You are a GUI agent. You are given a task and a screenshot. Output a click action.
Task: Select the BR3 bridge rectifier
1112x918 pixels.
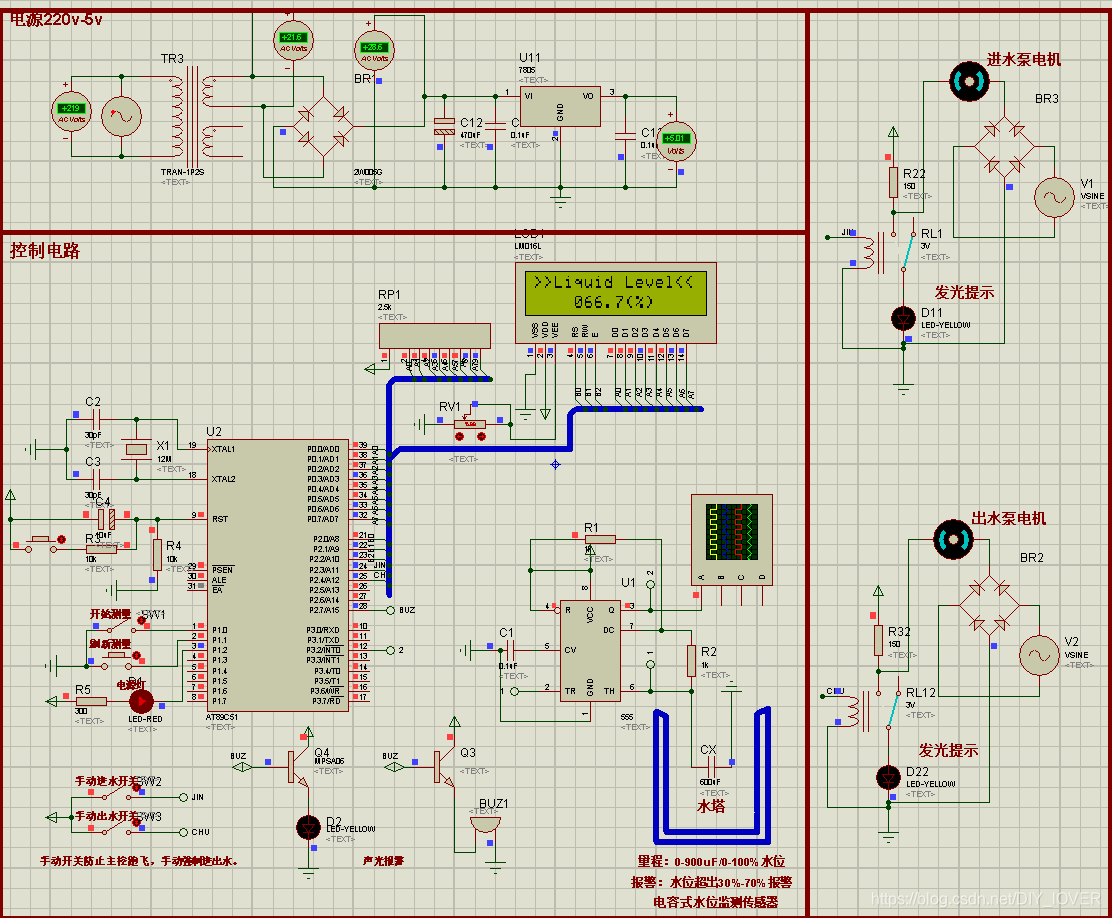1004,147
